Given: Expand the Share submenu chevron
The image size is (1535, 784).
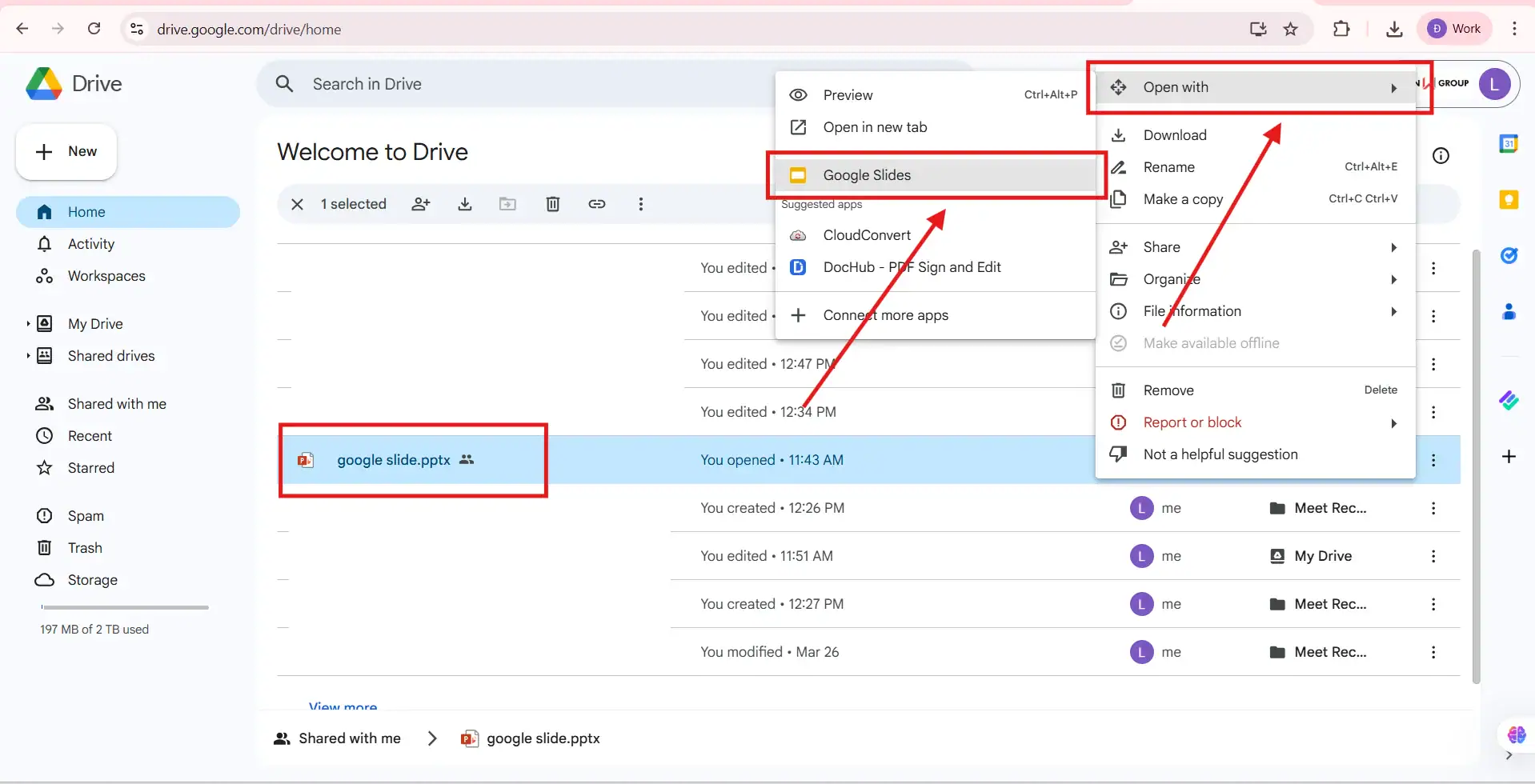Looking at the screenshot, I should (x=1394, y=247).
